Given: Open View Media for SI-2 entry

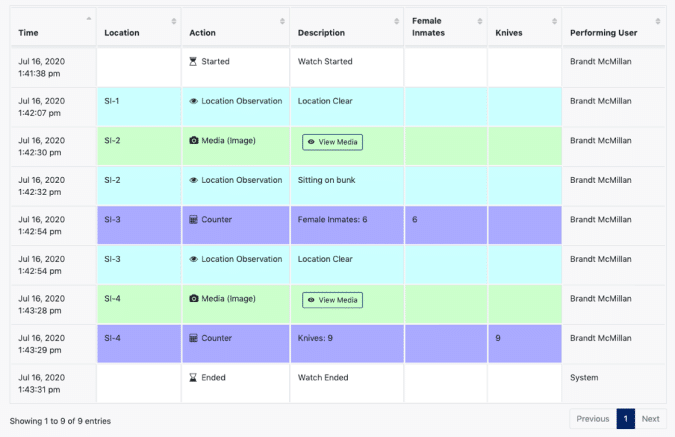Looking at the screenshot, I should click(332, 142).
